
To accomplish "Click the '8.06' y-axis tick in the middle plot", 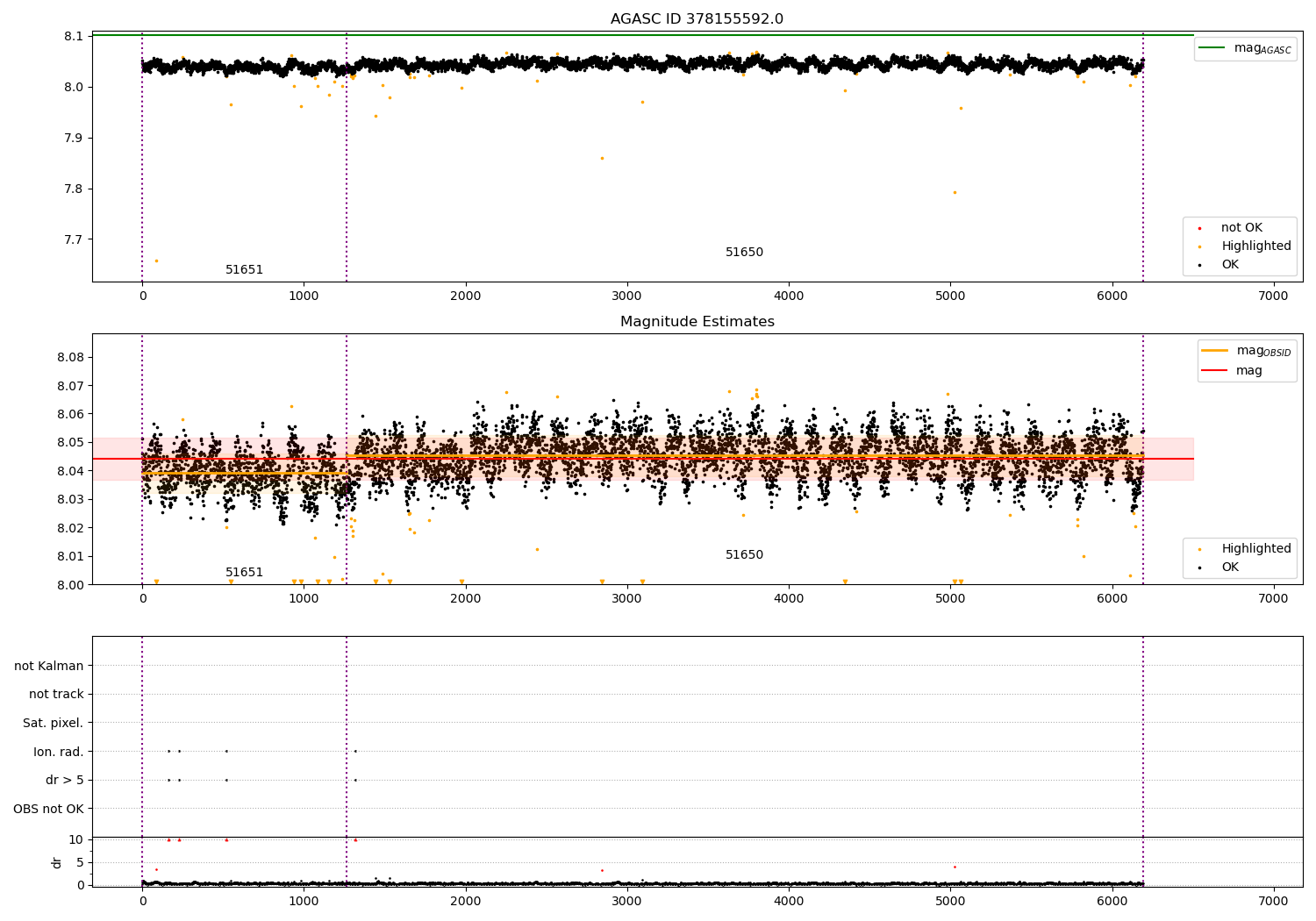I will point(70,414).
